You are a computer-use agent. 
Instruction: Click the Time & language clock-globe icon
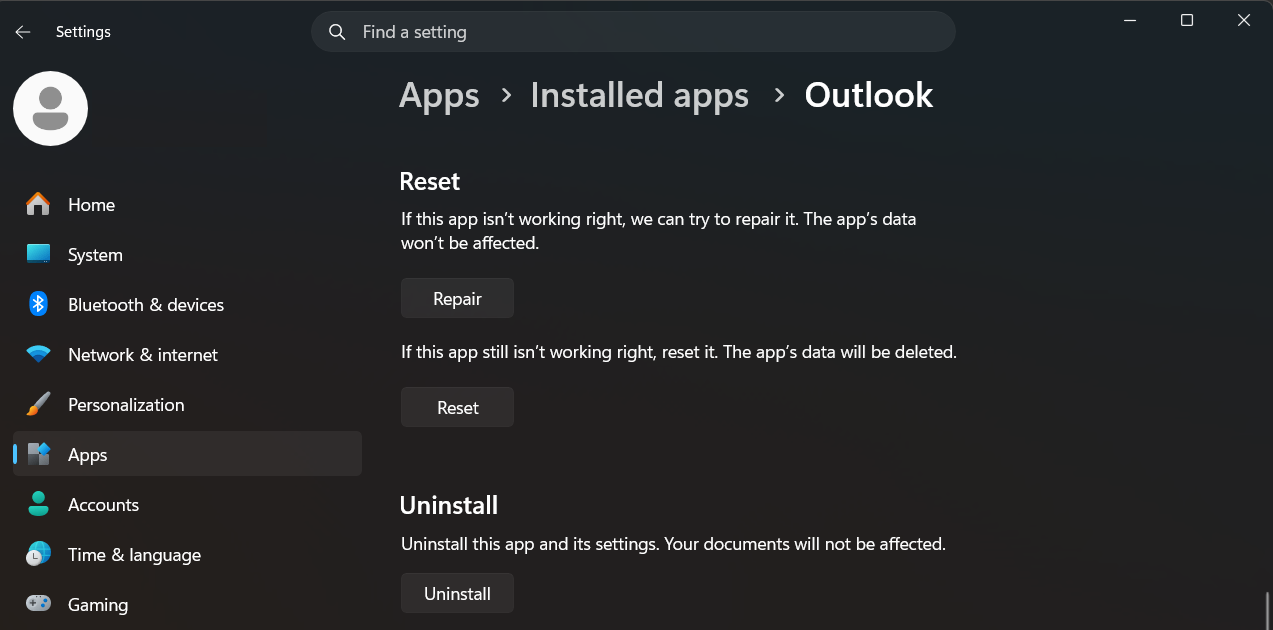pyautogui.click(x=38, y=554)
